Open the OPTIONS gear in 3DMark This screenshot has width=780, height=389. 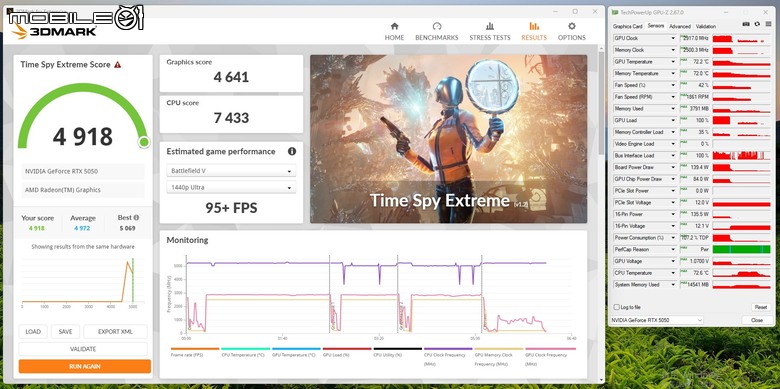(572, 26)
